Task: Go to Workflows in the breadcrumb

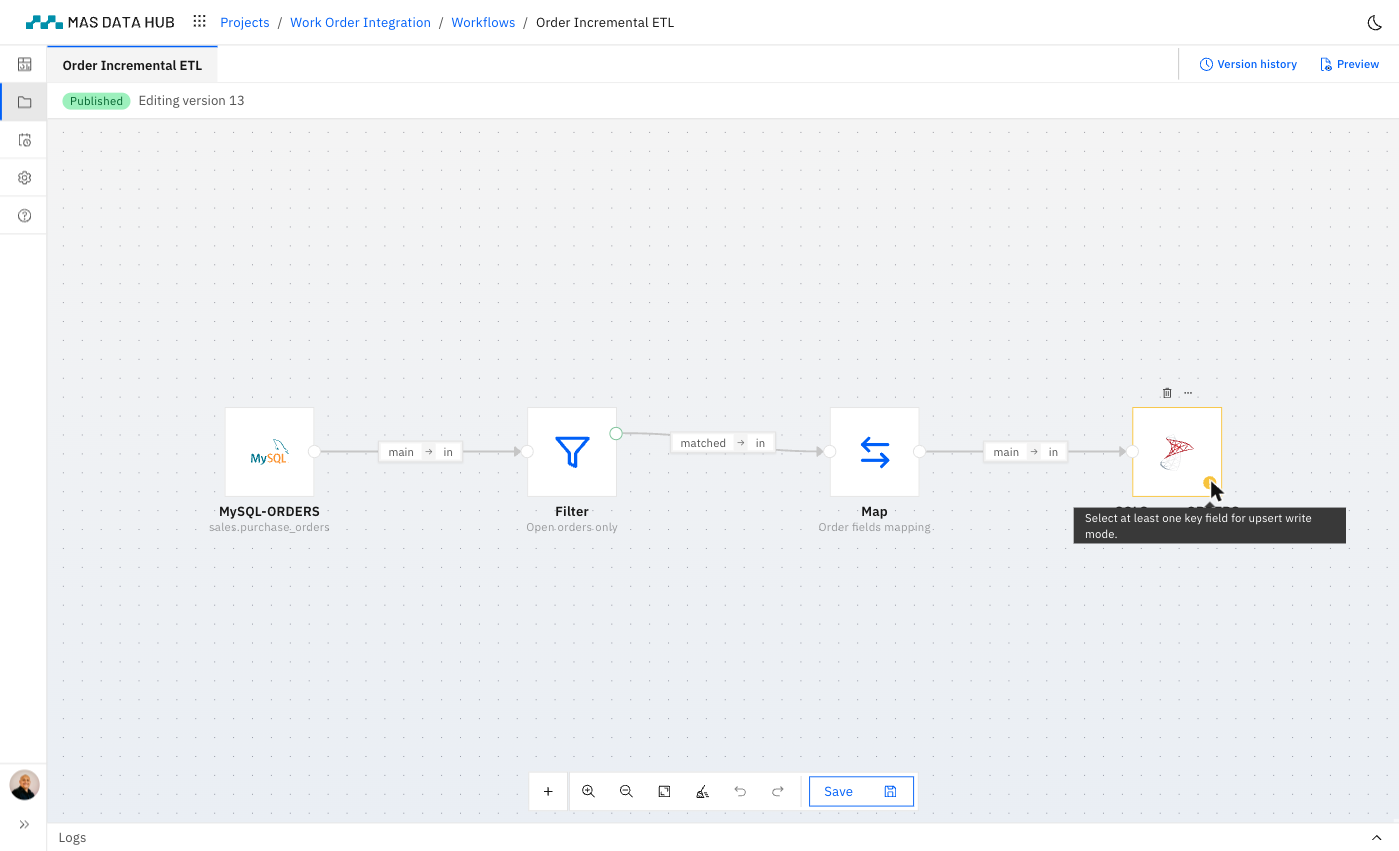Action: click(483, 22)
